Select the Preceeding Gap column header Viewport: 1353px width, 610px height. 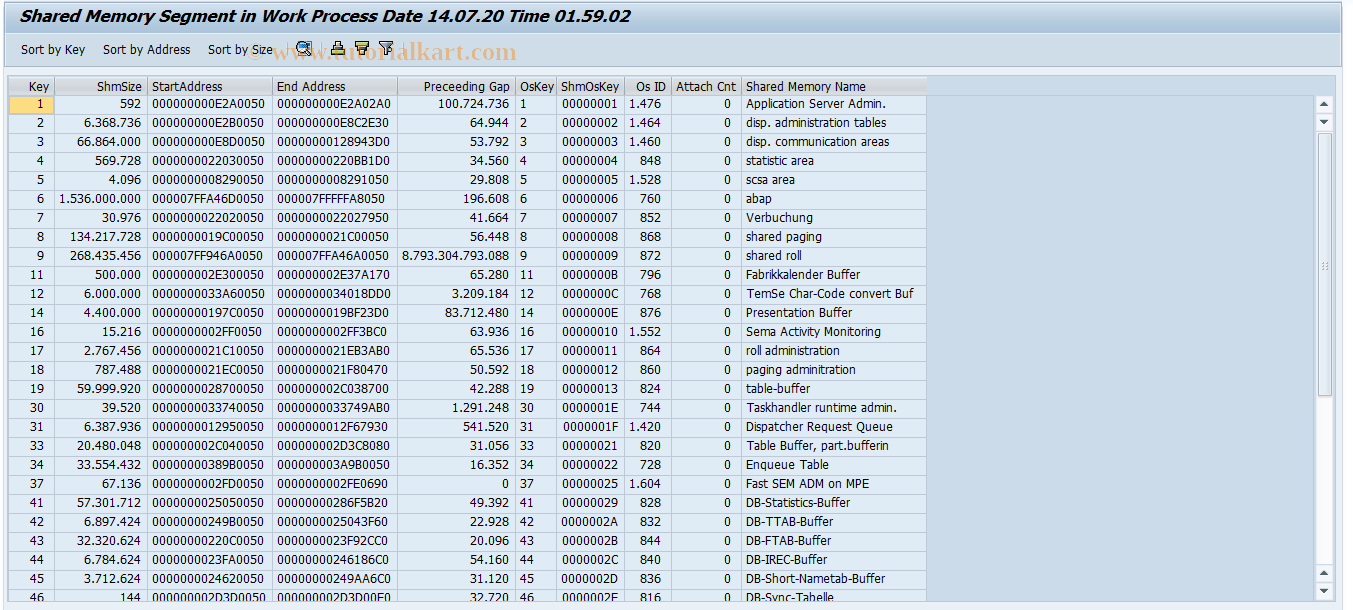coord(457,86)
